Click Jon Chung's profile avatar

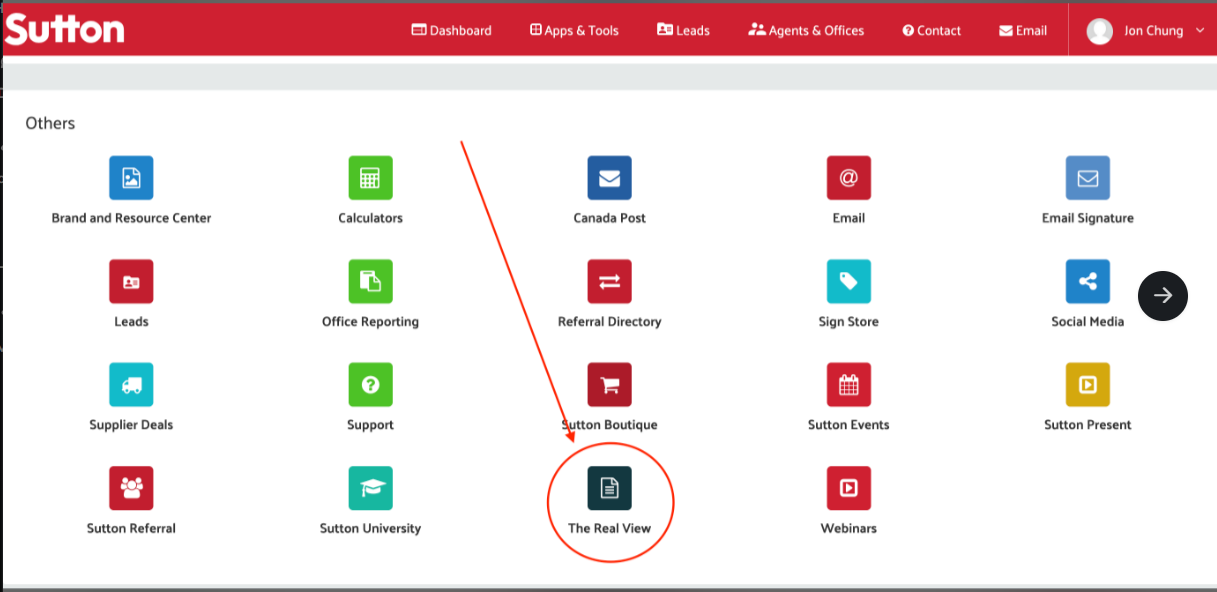click(1100, 31)
